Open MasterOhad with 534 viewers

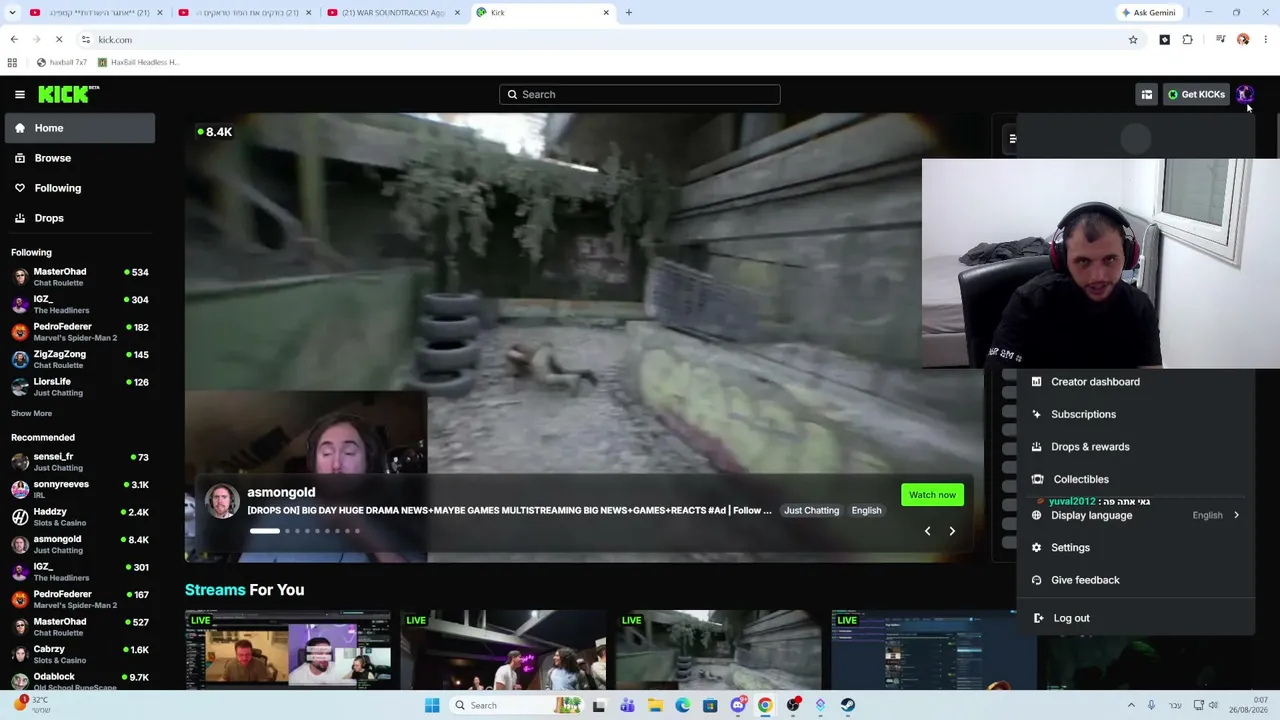tap(80, 277)
